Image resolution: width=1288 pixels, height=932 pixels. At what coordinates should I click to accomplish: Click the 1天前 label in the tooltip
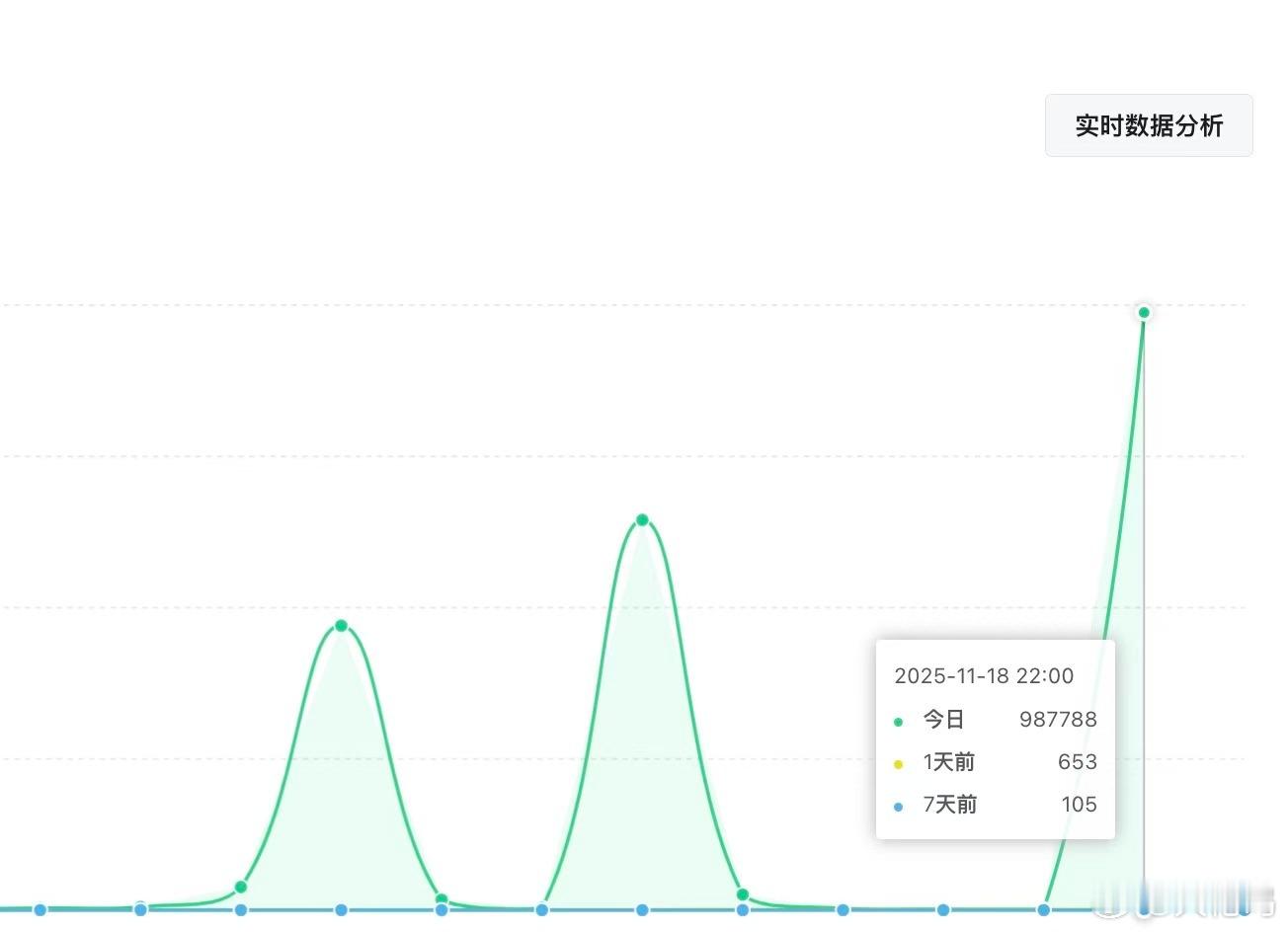(949, 762)
